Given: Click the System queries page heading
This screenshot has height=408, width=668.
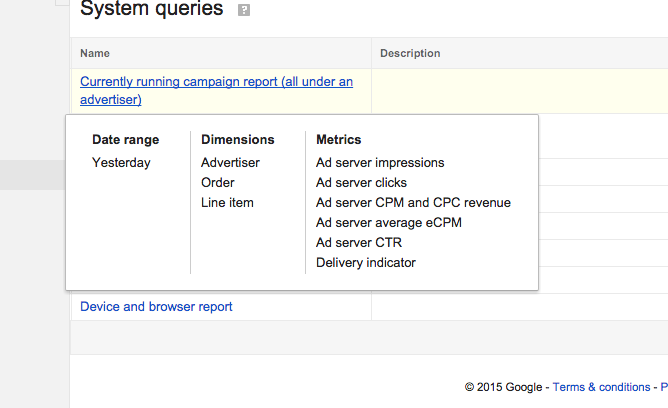Looking at the screenshot, I should pyautogui.click(x=152, y=11).
